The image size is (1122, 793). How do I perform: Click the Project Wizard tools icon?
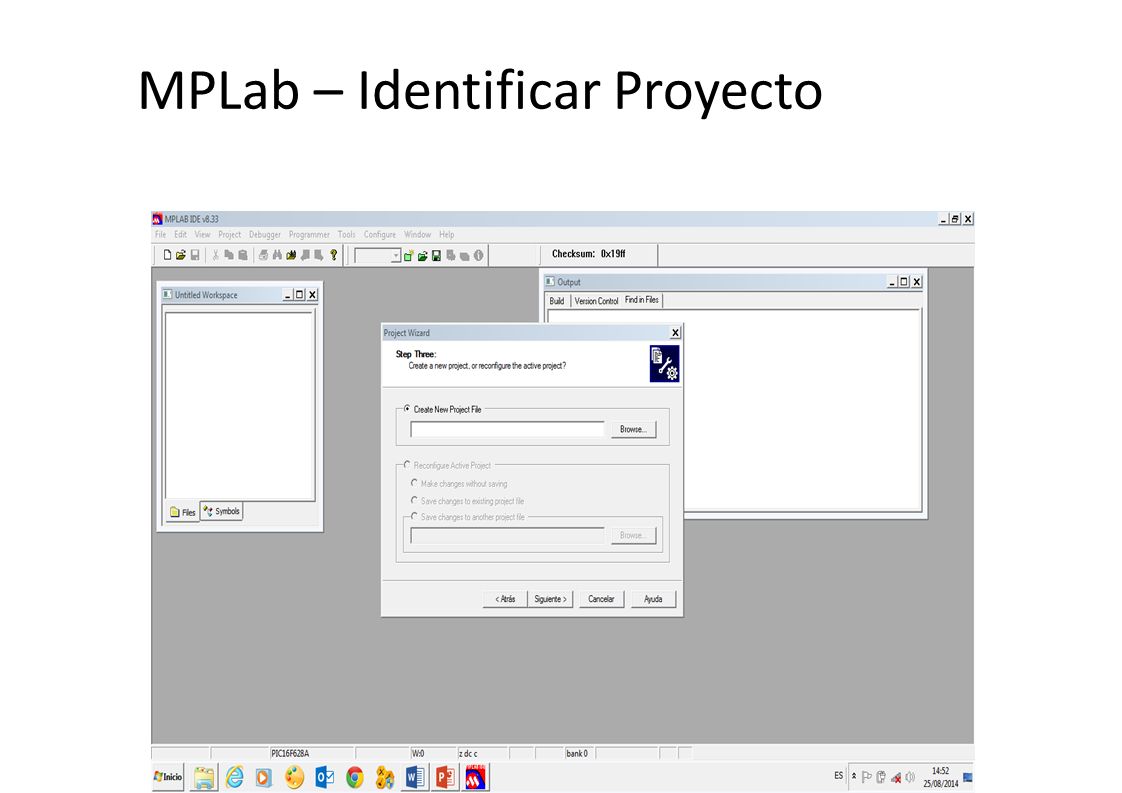coord(664,364)
